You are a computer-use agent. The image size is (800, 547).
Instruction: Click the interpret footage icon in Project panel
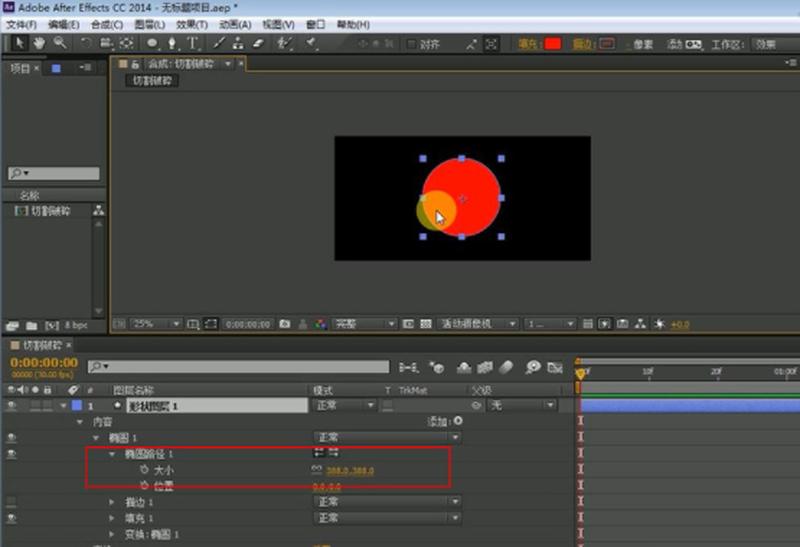[12, 326]
